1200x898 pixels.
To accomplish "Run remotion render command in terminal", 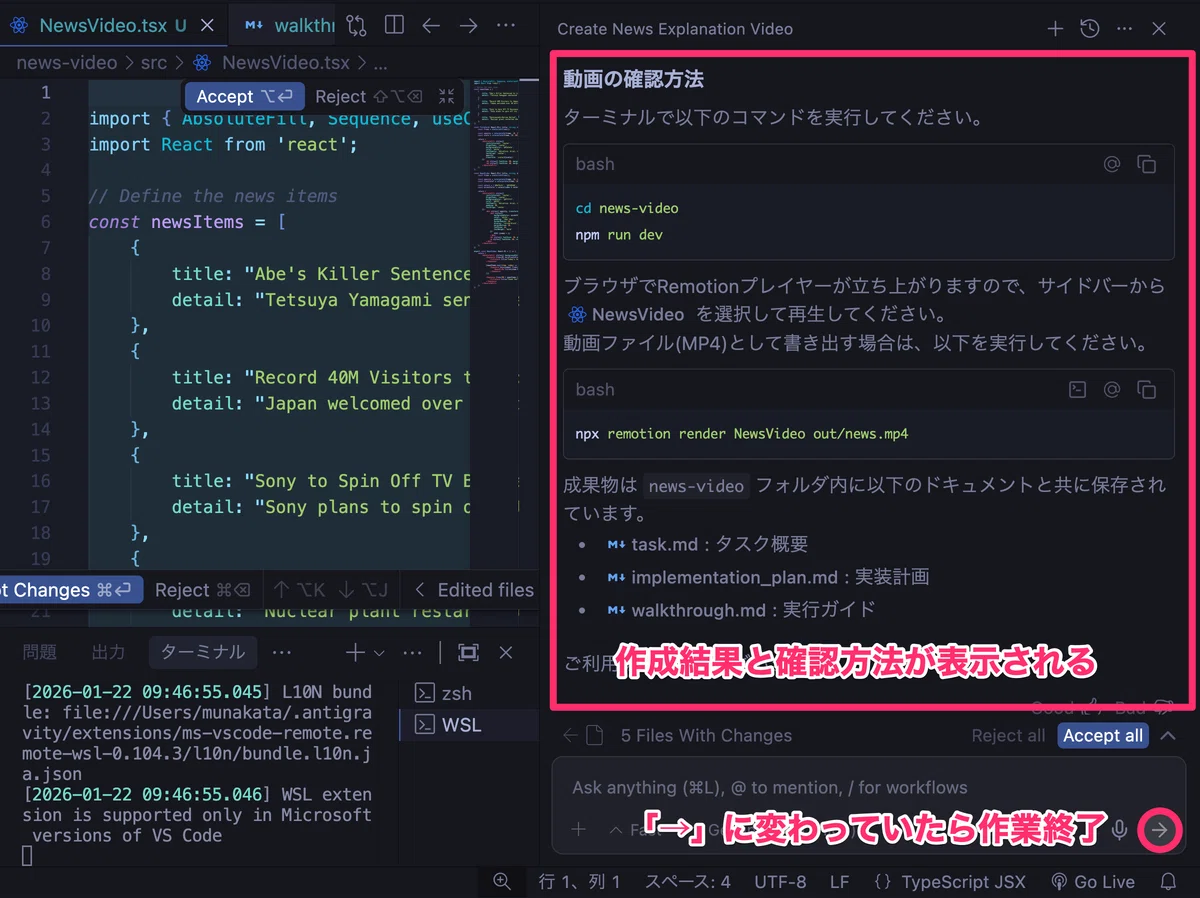I will [x=1077, y=390].
